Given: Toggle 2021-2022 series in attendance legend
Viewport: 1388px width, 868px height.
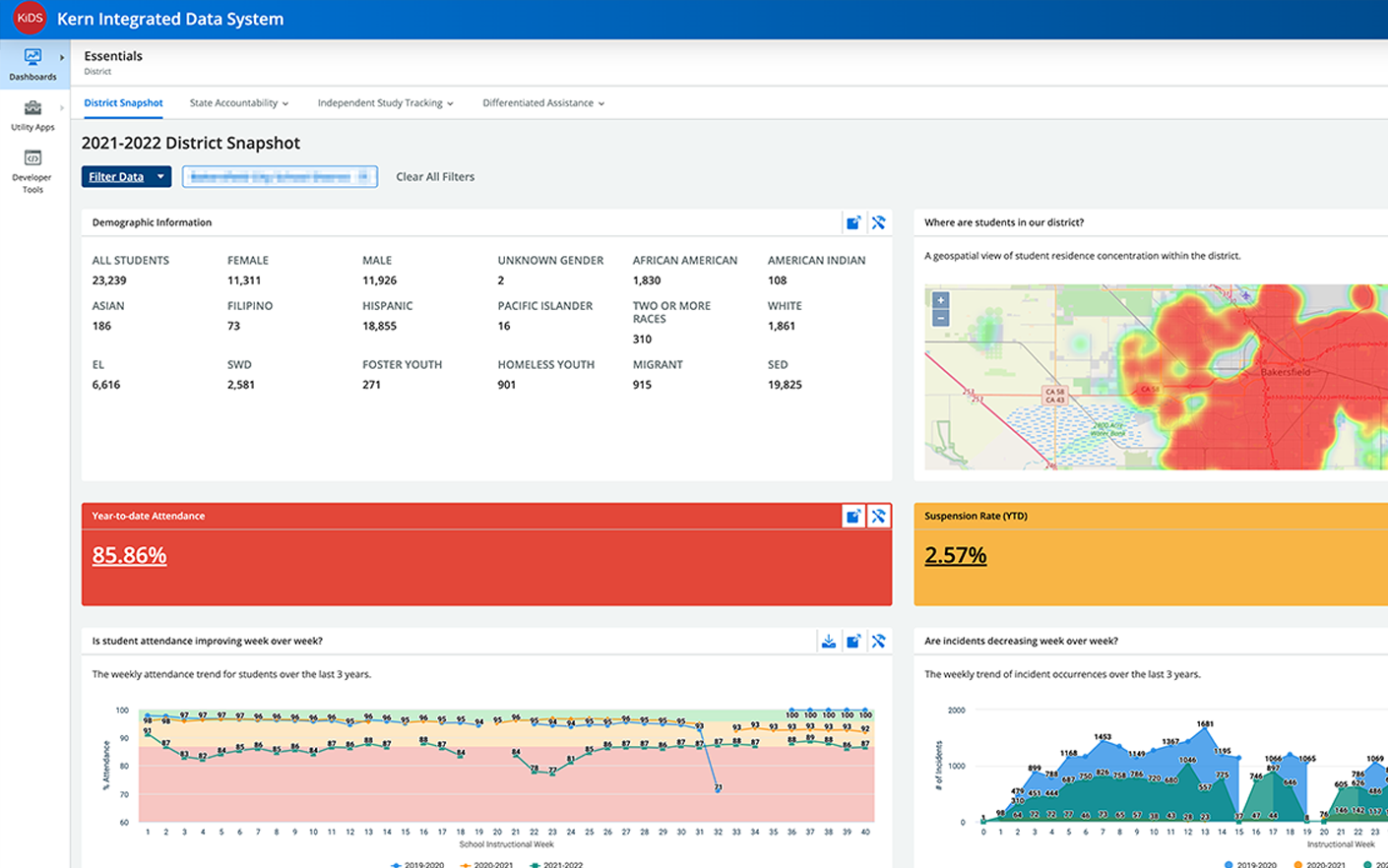Looking at the screenshot, I should coord(556,864).
